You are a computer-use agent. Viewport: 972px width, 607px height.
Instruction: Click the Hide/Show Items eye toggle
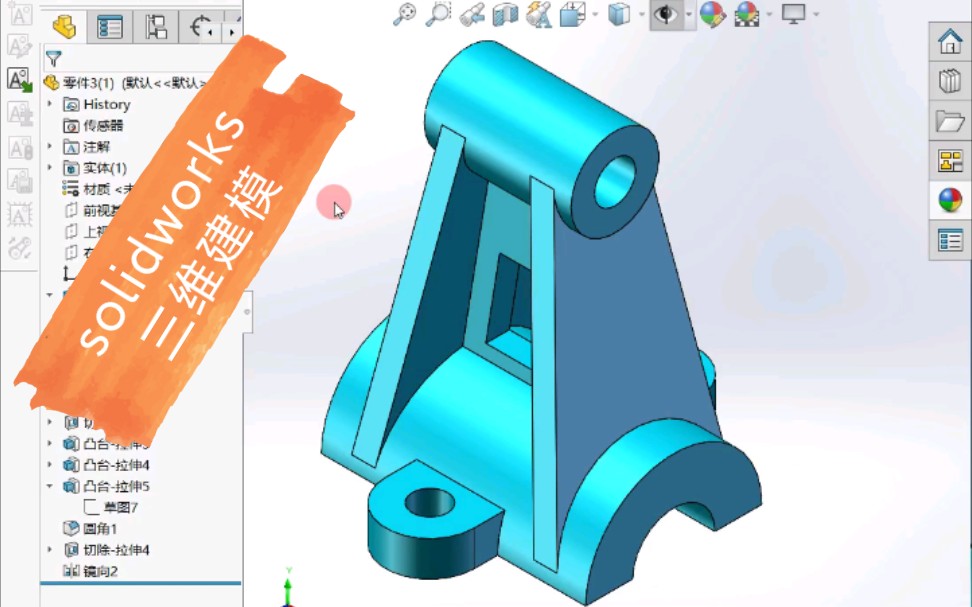665,15
